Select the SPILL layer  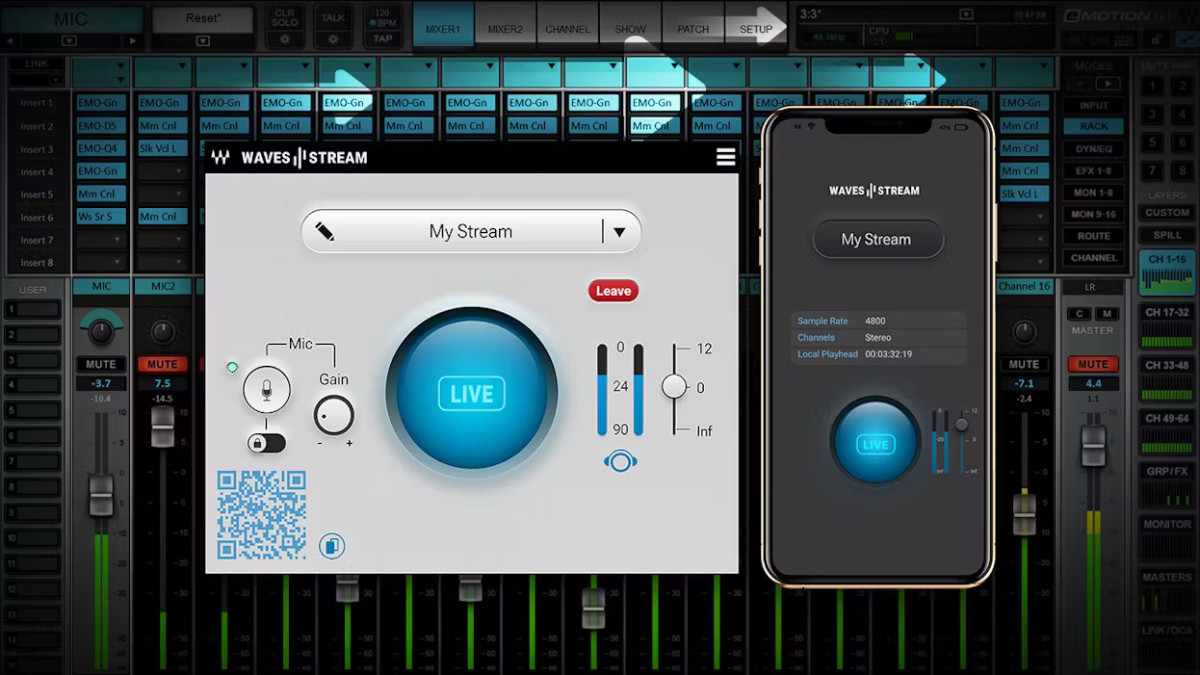click(x=1167, y=235)
